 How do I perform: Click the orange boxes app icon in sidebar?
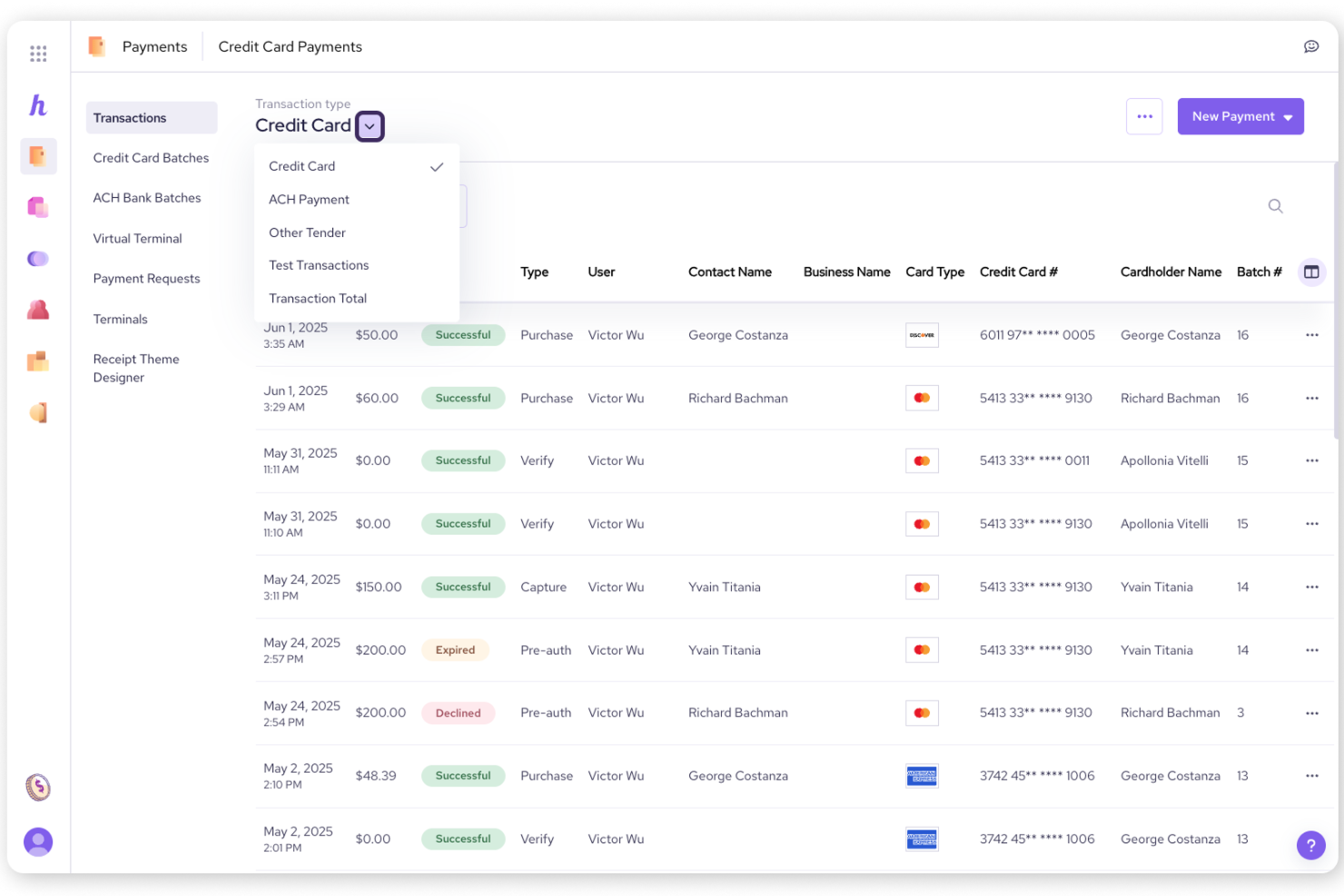[x=38, y=360]
